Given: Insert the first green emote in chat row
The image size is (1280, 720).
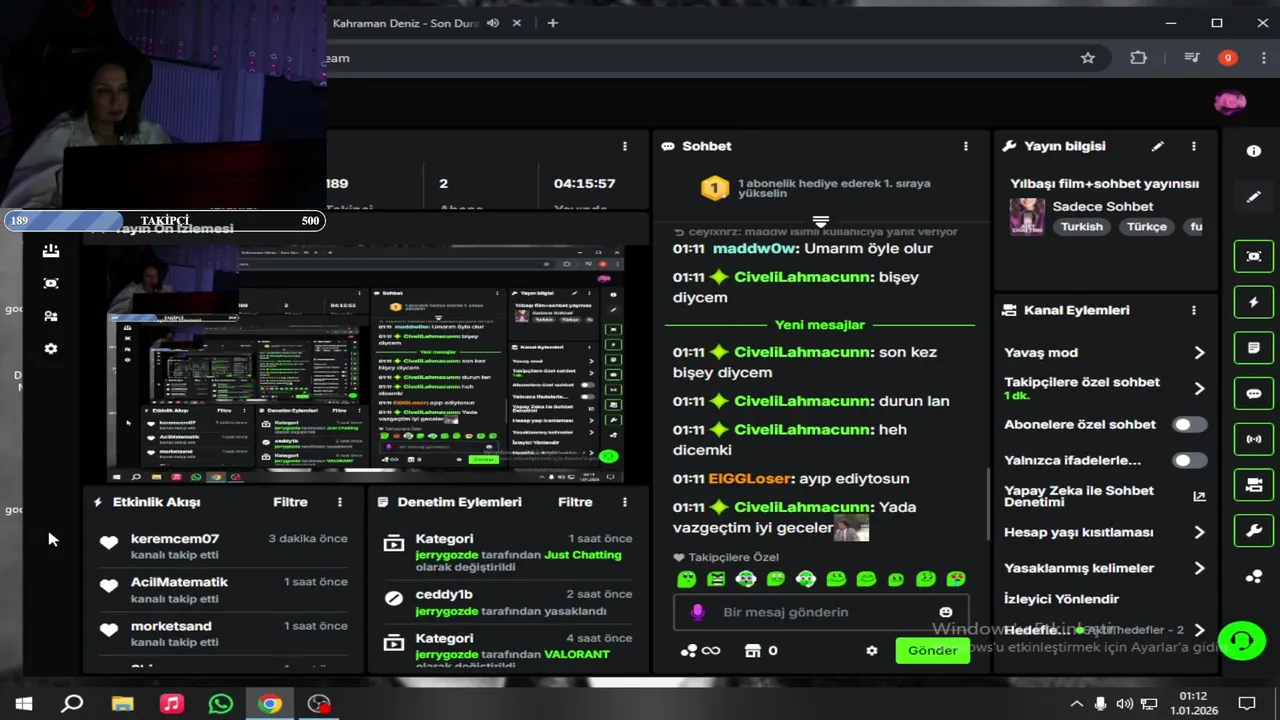Looking at the screenshot, I should pos(686,578).
